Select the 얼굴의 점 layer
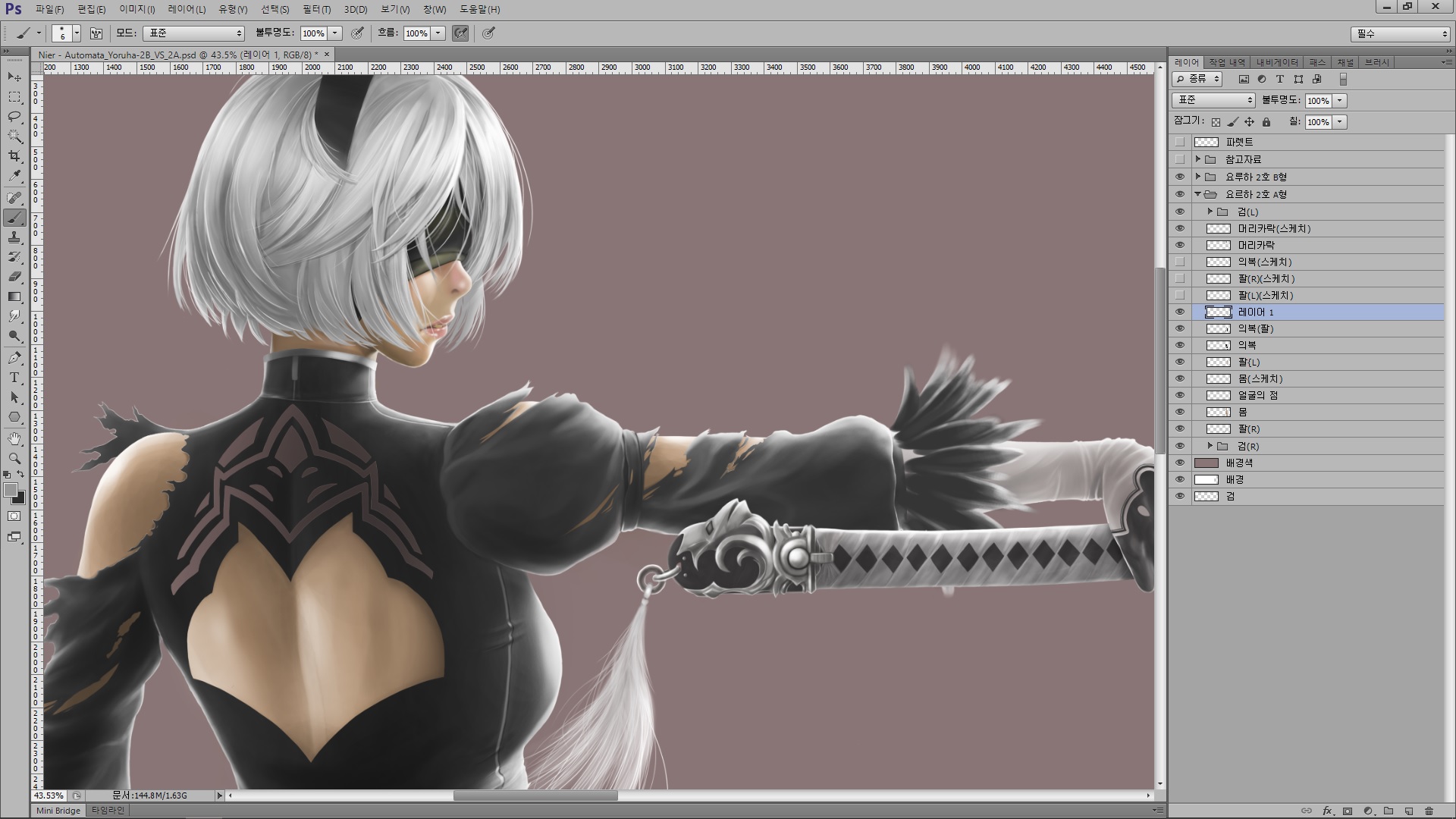Viewport: 1456px width, 819px height. click(x=1257, y=395)
